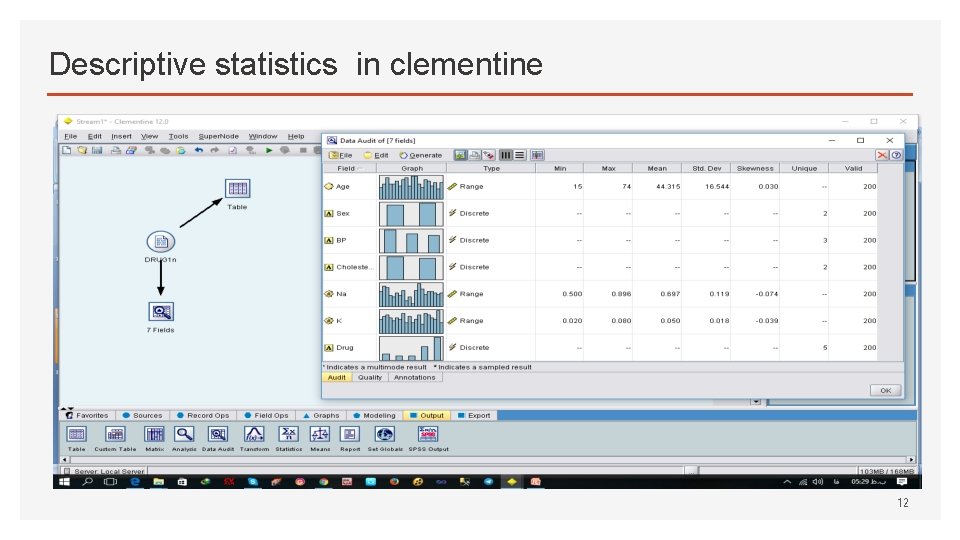Viewport: 960px width, 540px height.
Task: Select the Means palette node
Action: (320, 434)
